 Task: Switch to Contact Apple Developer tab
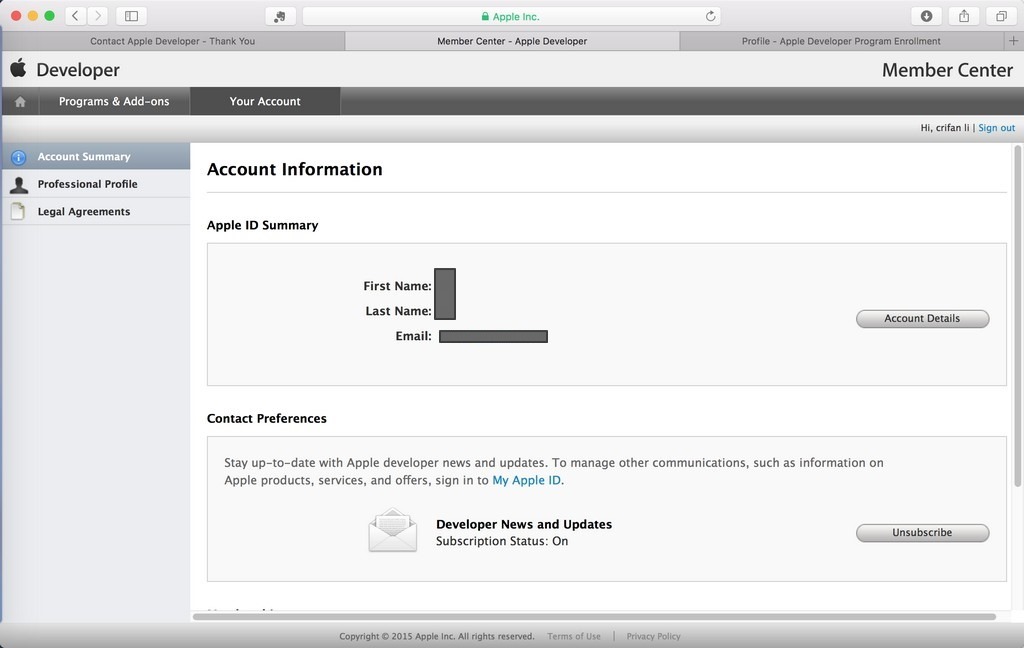point(172,41)
